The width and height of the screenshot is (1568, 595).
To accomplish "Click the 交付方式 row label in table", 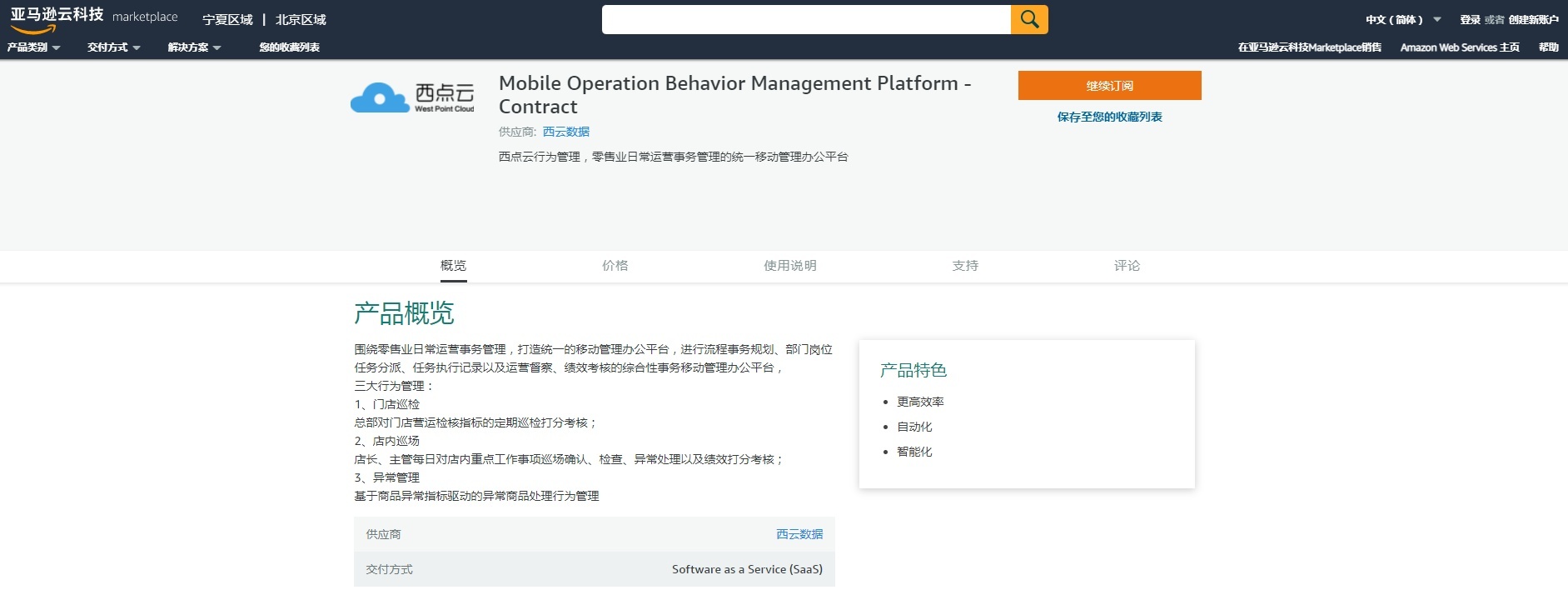I will click(389, 569).
